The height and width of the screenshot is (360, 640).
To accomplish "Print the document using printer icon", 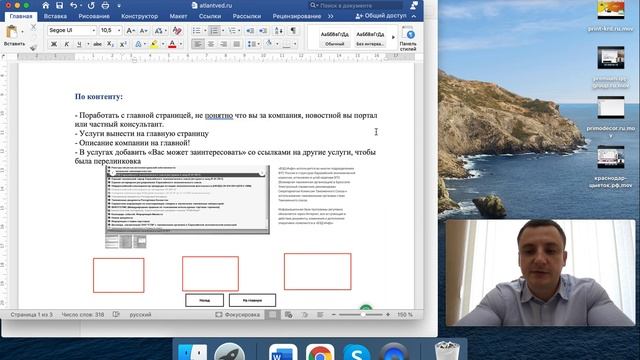I will click(105, 5).
